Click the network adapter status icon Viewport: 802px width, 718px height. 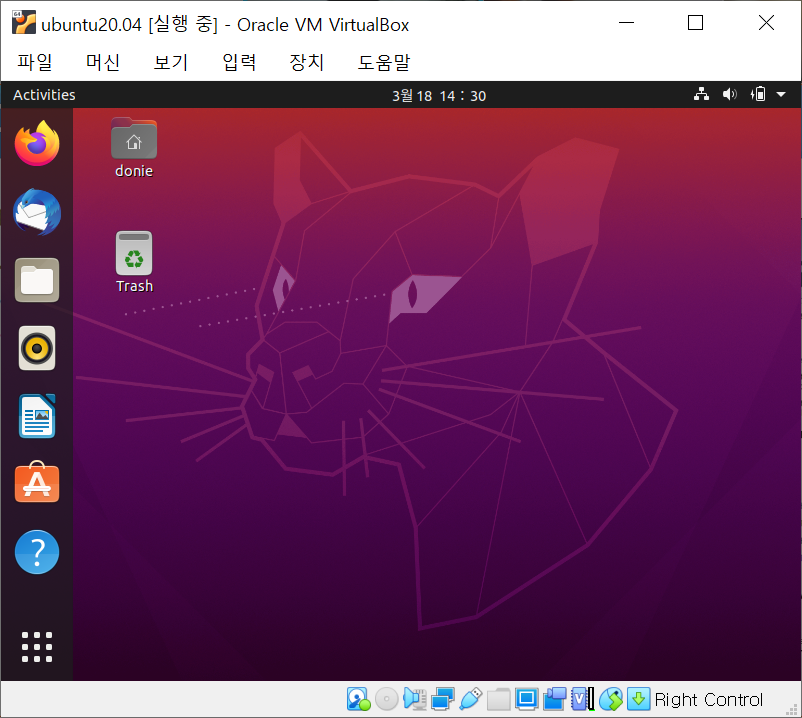point(442,699)
